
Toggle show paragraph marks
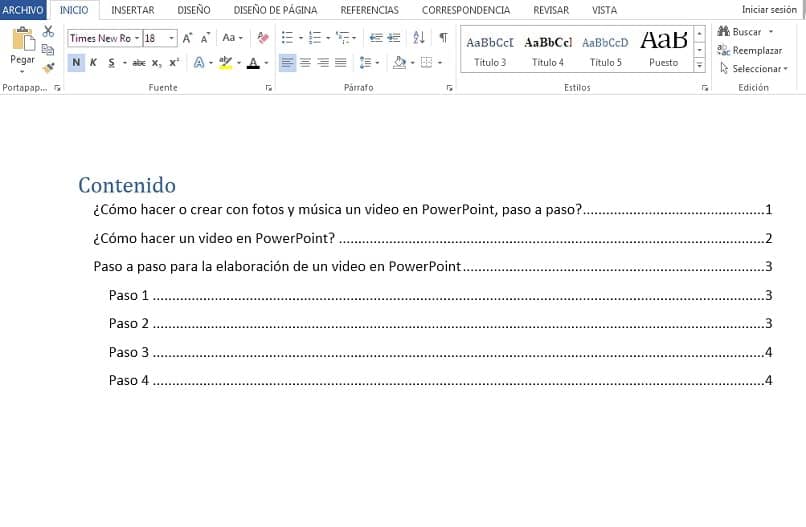443,38
